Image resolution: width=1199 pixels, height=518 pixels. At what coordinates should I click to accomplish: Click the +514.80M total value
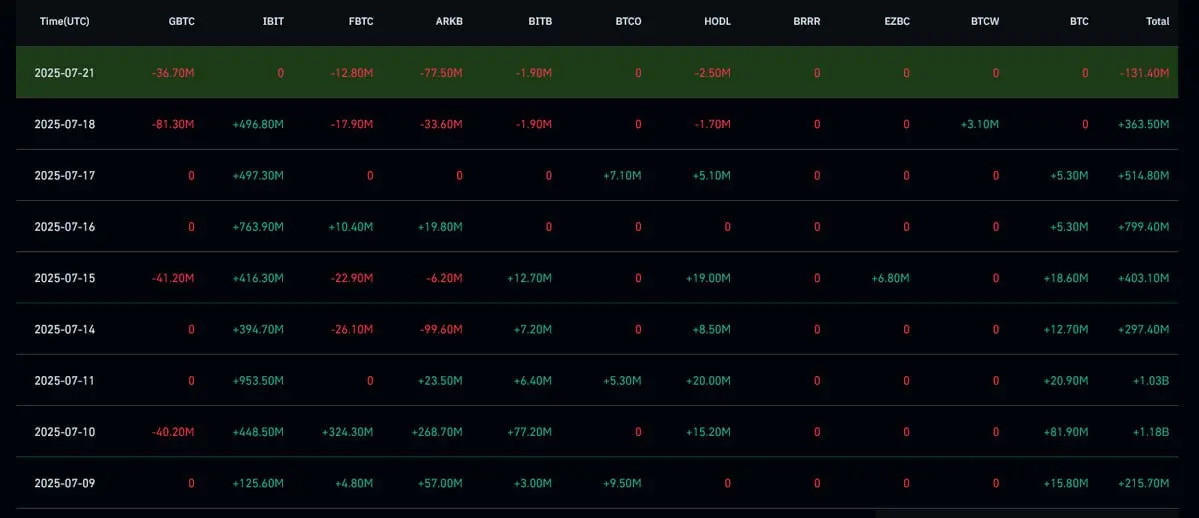point(1143,175)
